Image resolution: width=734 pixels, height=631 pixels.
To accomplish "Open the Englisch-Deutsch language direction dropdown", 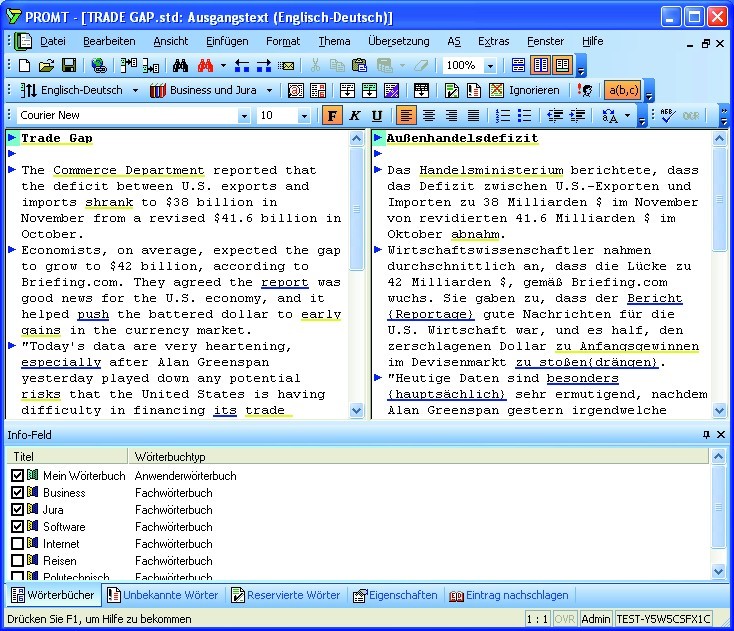I will (135, 90).
